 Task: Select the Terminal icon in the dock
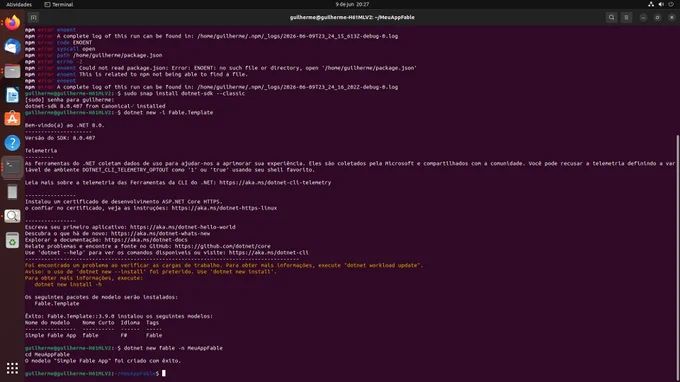point(12,167)
